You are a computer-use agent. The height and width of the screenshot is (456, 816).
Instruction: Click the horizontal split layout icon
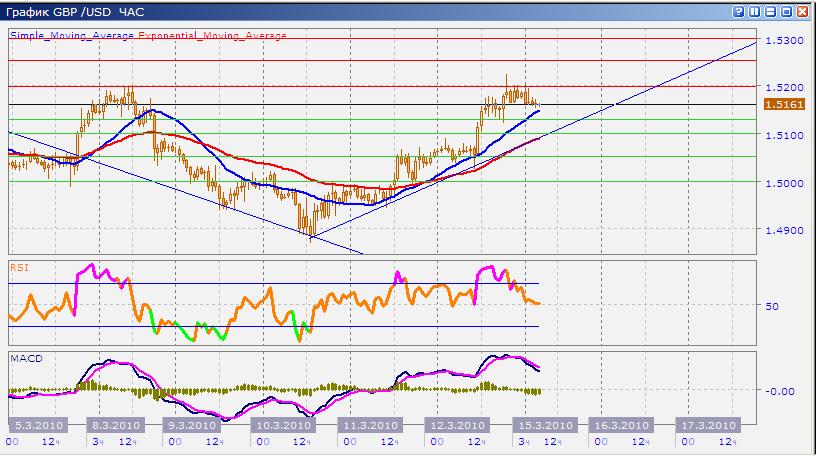pyautogui.click(x=770, y=11)
